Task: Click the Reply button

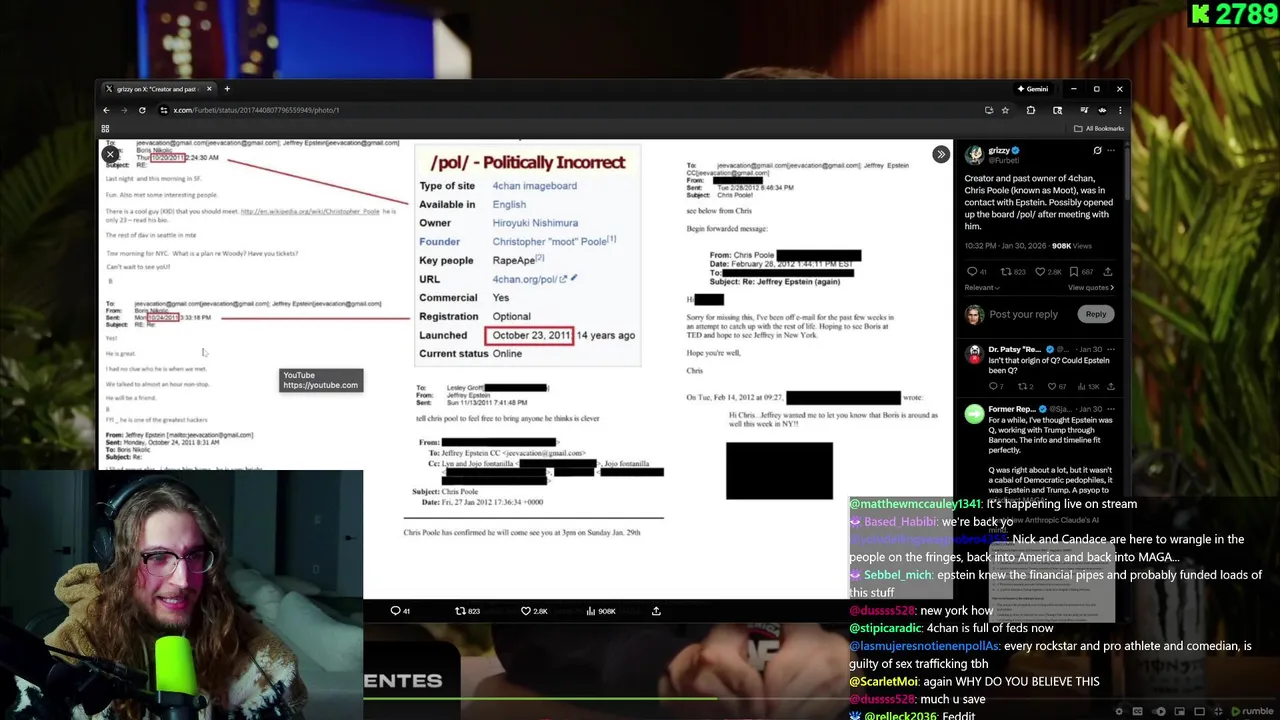Action: [1096, 314]
